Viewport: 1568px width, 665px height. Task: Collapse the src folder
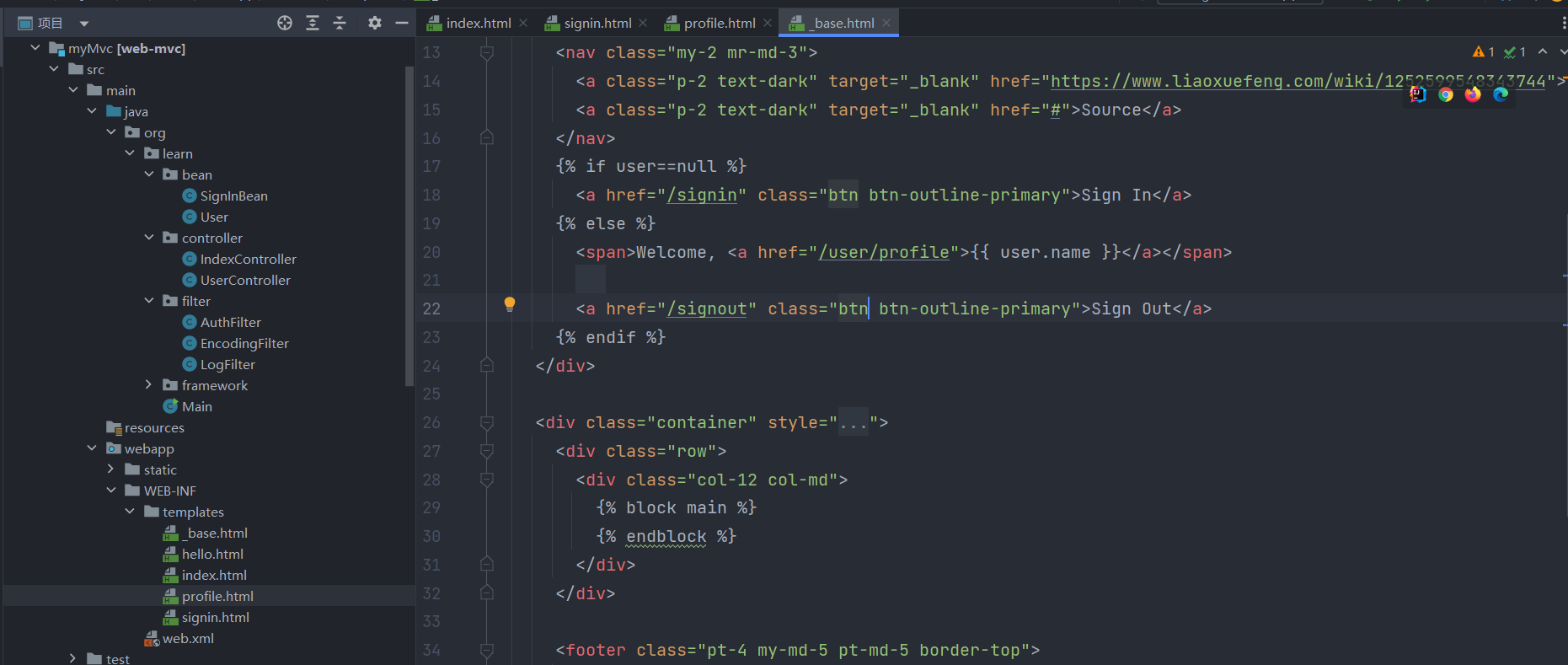point(54,69)
